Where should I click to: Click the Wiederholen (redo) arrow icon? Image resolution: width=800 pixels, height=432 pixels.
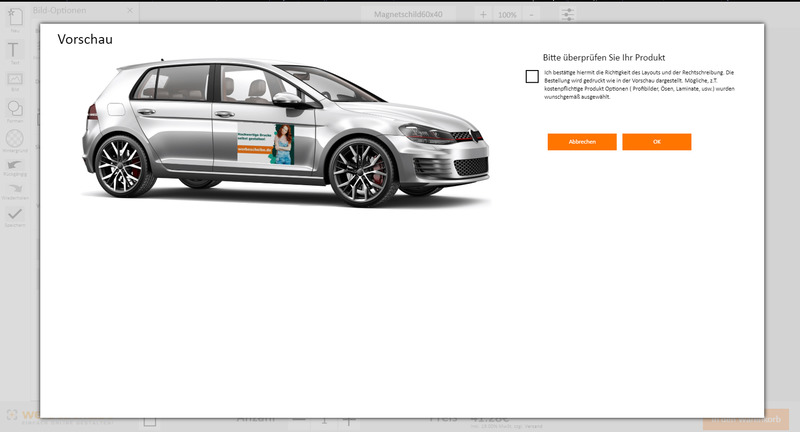(15, 189)
